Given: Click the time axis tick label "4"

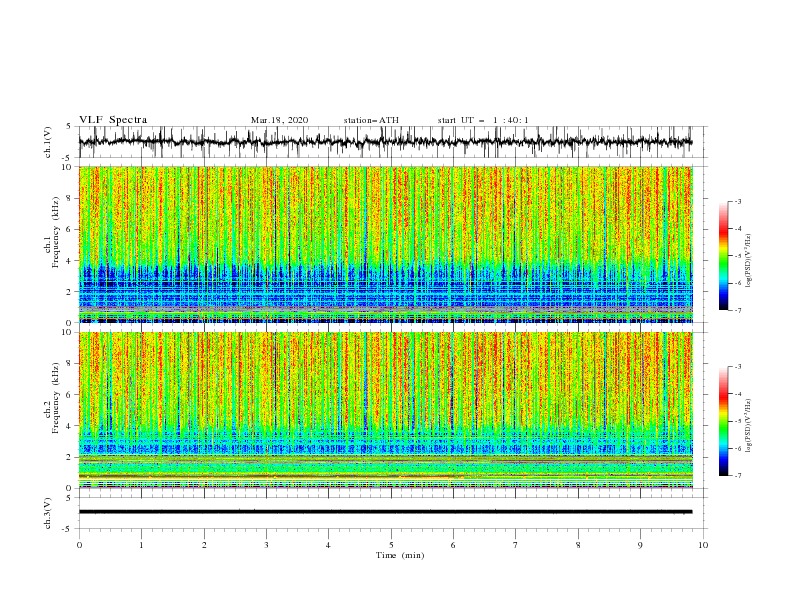Looking at the screenshot, I should (x=329, y=545).
